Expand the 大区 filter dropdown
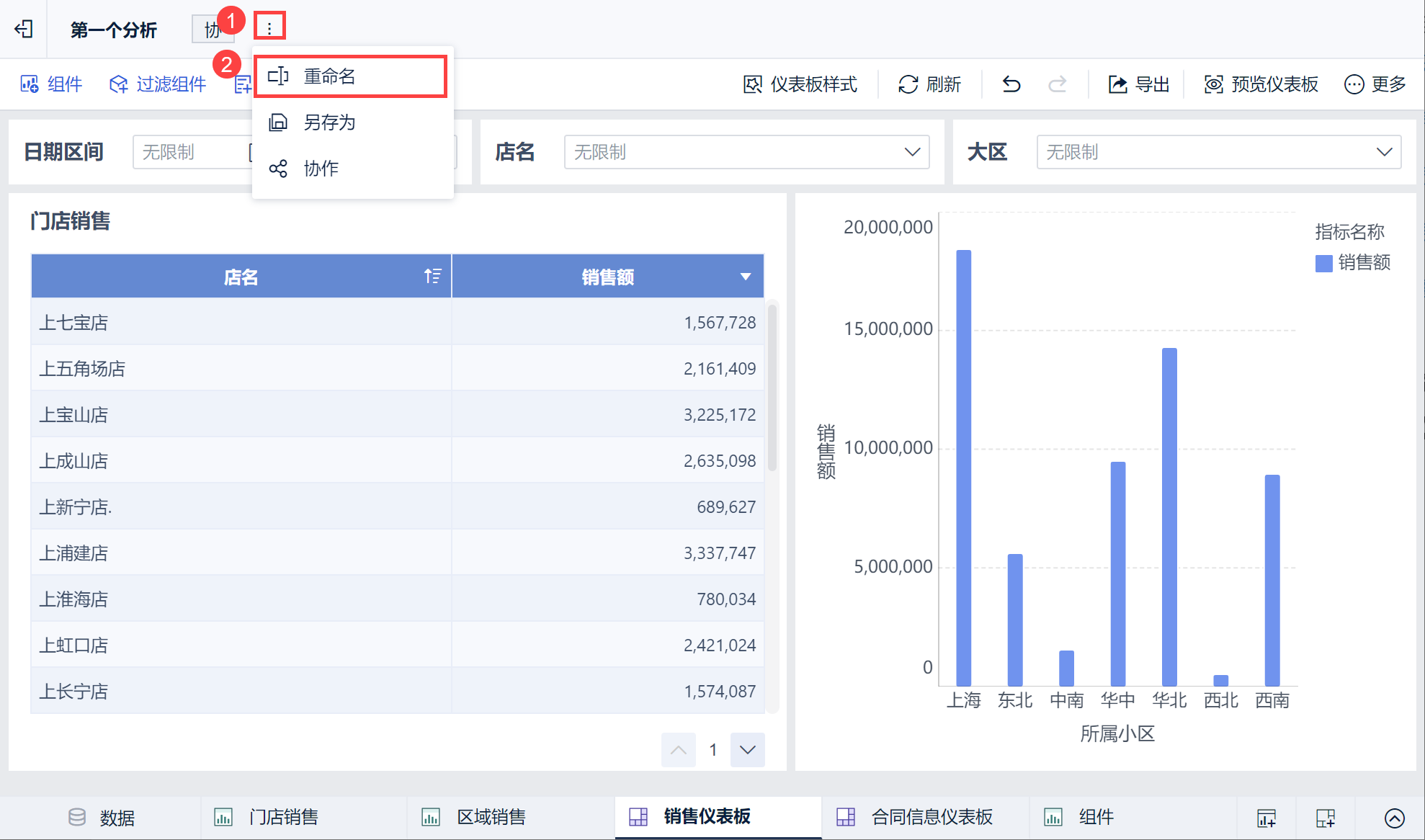This screenshot has height=840, width=1425. [x=1383, y=152]
